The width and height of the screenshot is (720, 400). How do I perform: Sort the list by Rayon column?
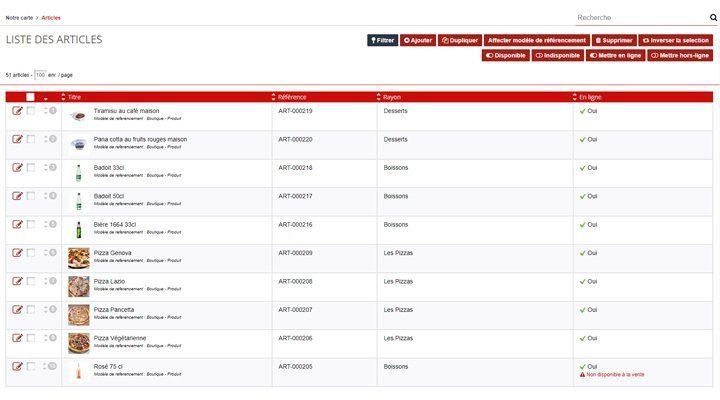pyautogui.click(x=380, y=97)
